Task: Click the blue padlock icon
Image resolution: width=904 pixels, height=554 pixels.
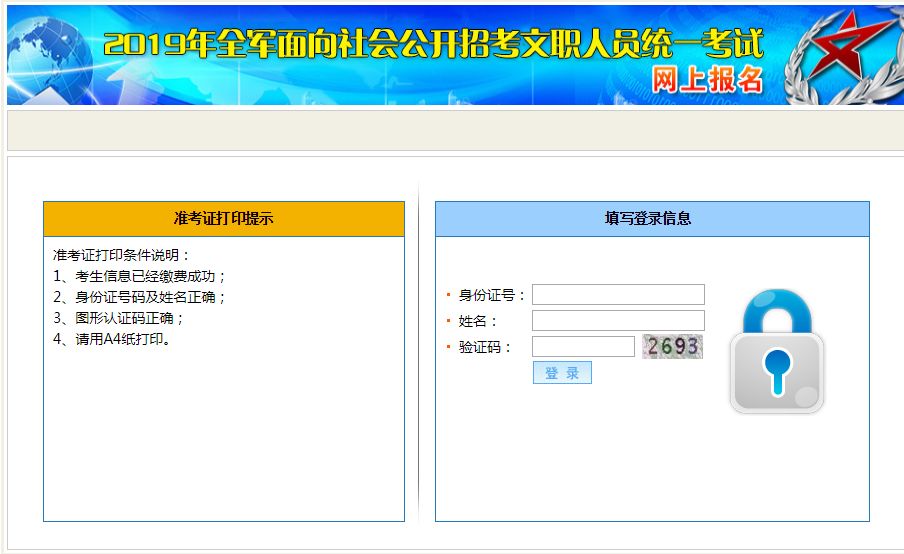Action: [x=776, y=352]
